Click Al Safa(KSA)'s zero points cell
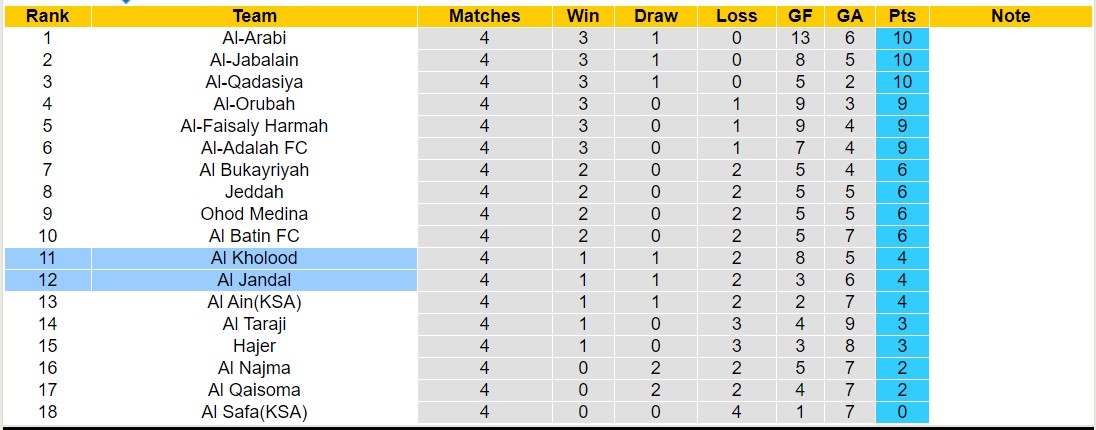This screenshot has width=1096, height=430. point(901,412)
